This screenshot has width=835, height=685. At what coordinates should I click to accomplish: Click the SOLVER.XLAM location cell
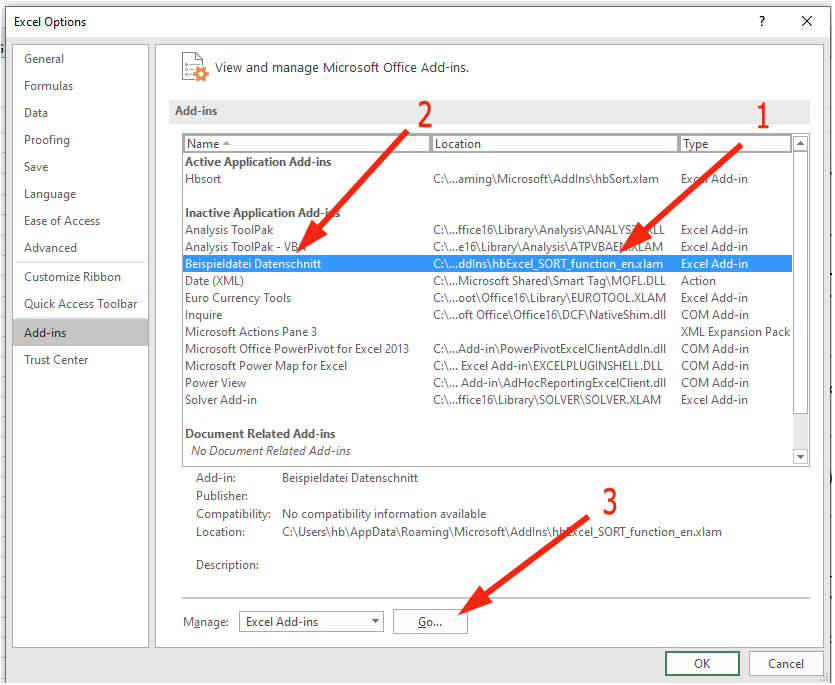pos(547,400)
